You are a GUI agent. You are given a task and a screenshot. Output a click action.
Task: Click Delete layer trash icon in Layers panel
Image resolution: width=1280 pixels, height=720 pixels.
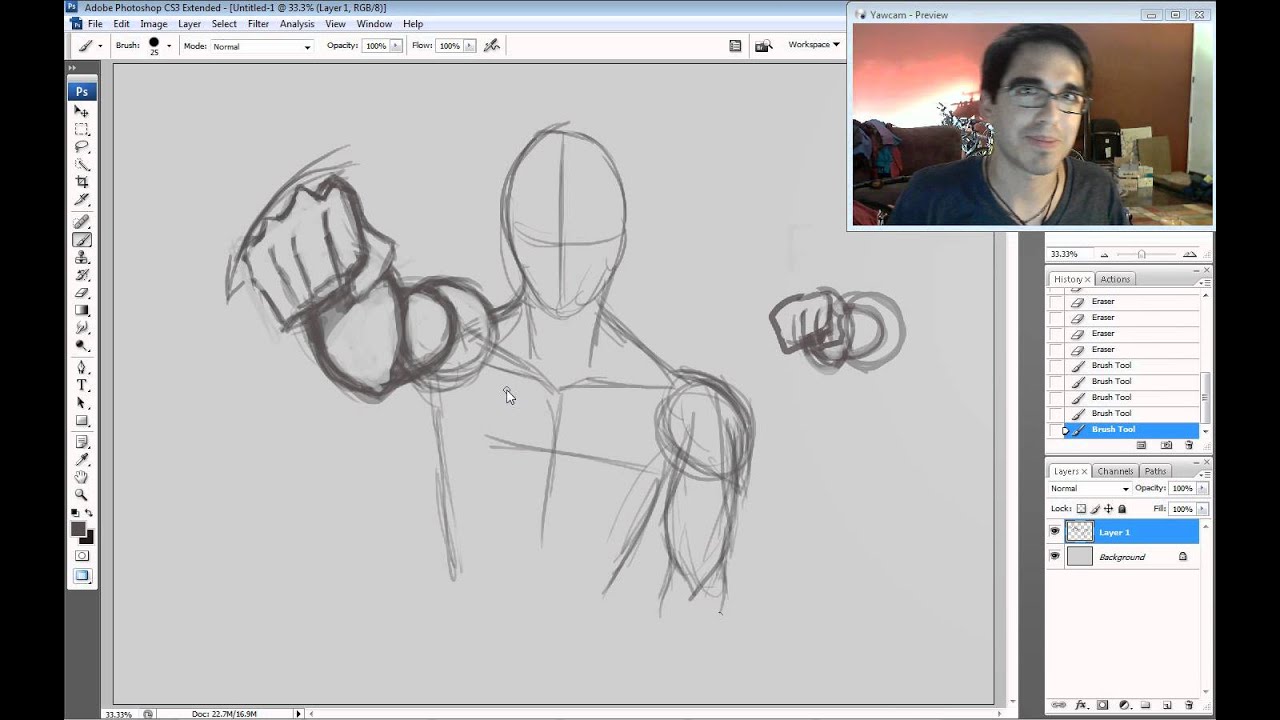pos(1189,705)
